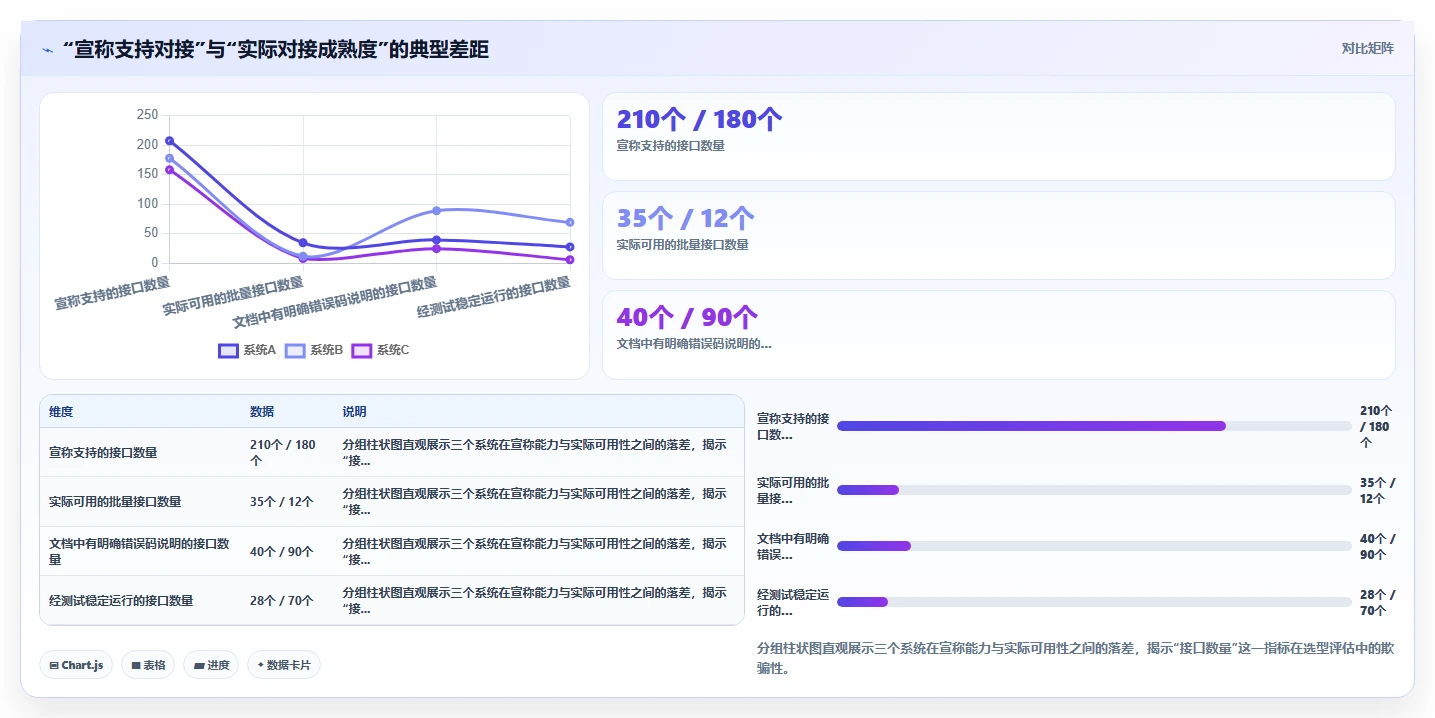Click 说明 column header in table
The height and width of the screenshot is (718, 1435).
[354, 412]
